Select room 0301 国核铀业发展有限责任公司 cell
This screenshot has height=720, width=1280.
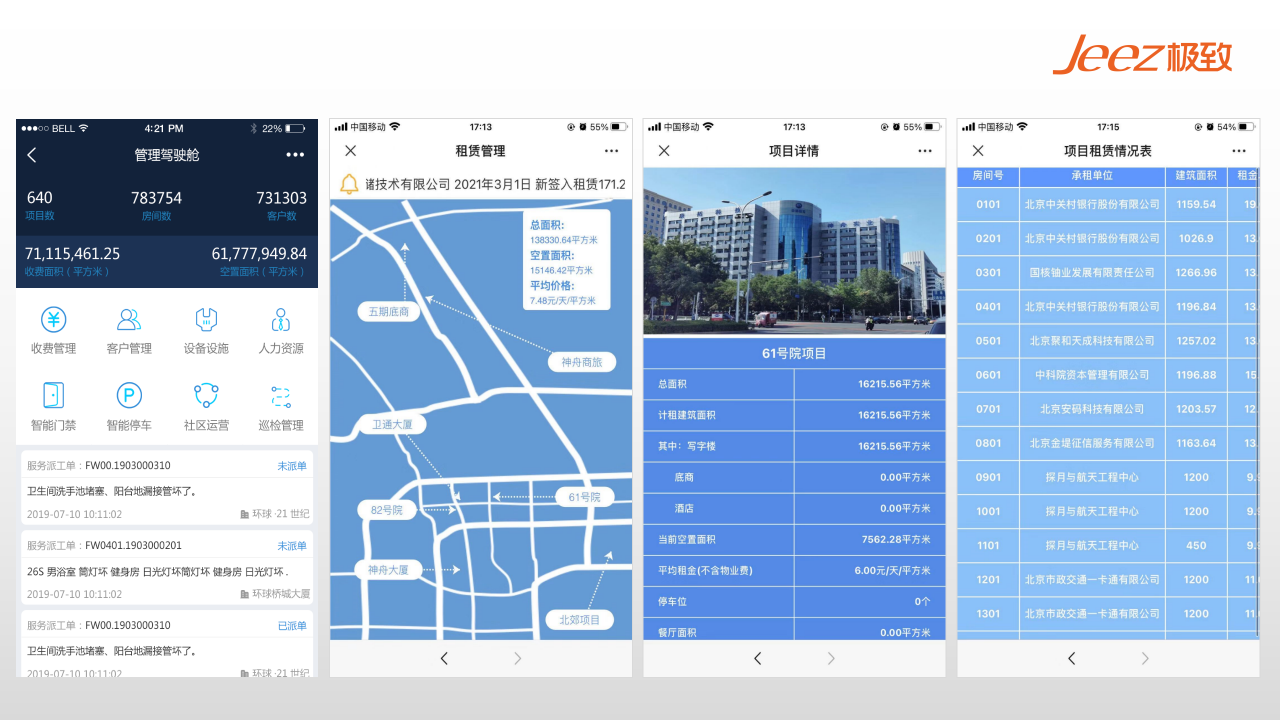pyautogui.click(x=1092, y=273)
